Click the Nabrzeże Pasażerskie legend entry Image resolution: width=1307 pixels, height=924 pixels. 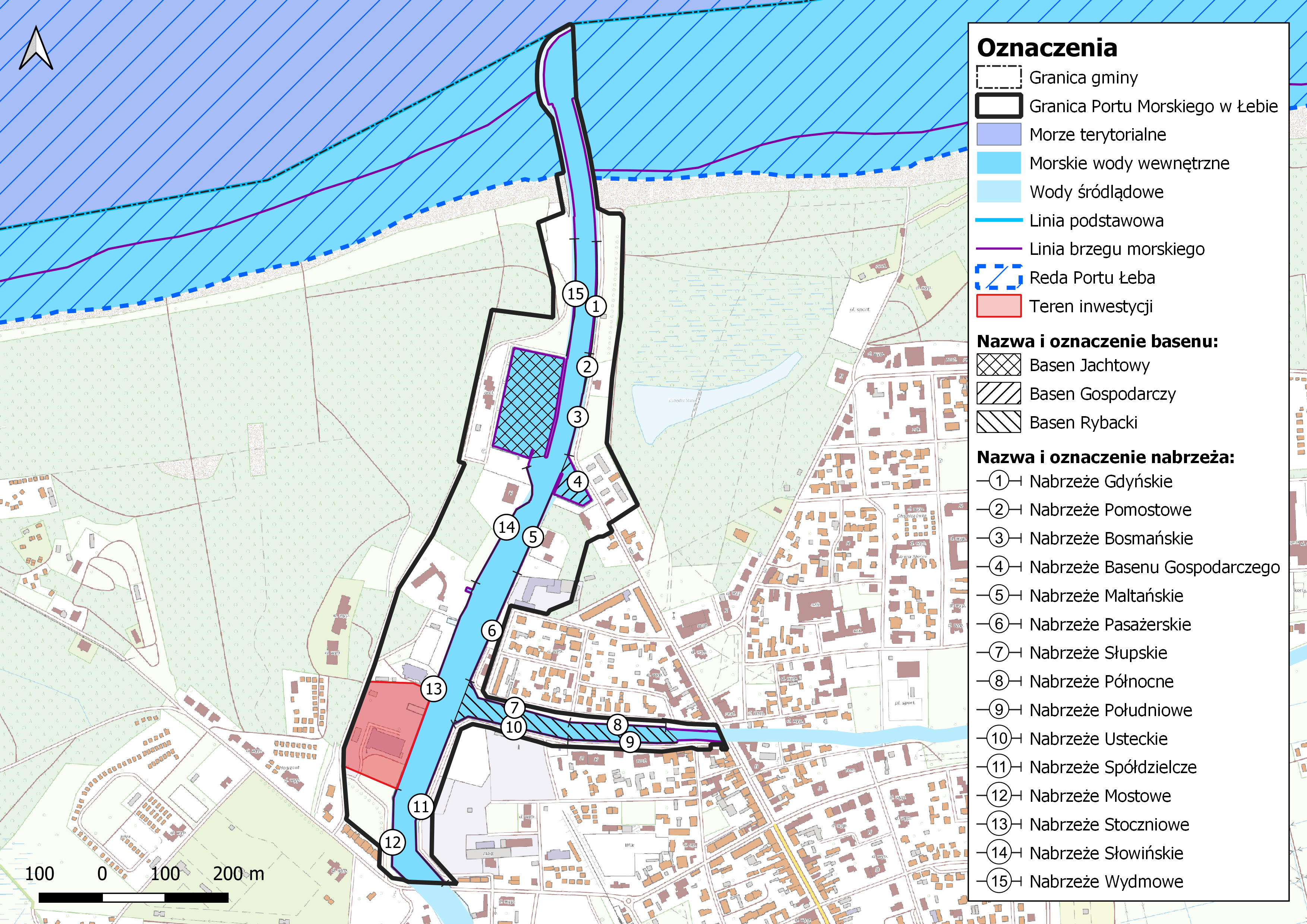pyautogui.click(x=1084, y=624)
